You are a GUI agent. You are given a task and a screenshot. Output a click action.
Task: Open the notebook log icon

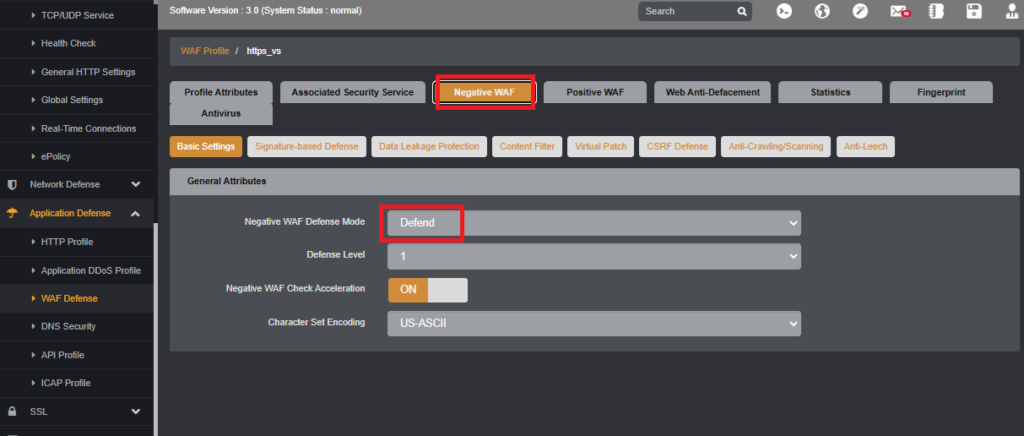[x=936, y=11]
